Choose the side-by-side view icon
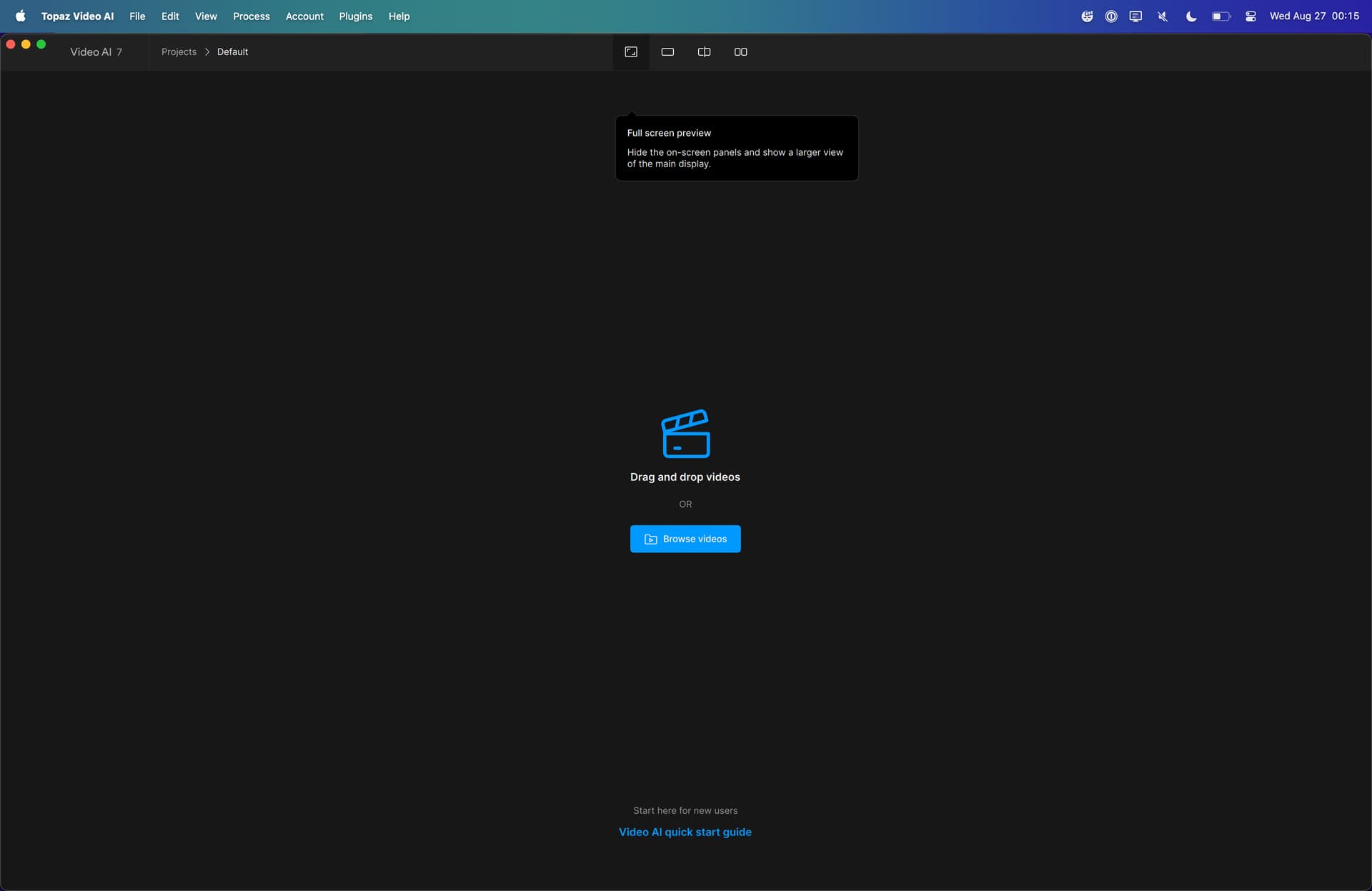Image resolution: width=1372 pixels, height=891 pixels. [x=740, y=51]
